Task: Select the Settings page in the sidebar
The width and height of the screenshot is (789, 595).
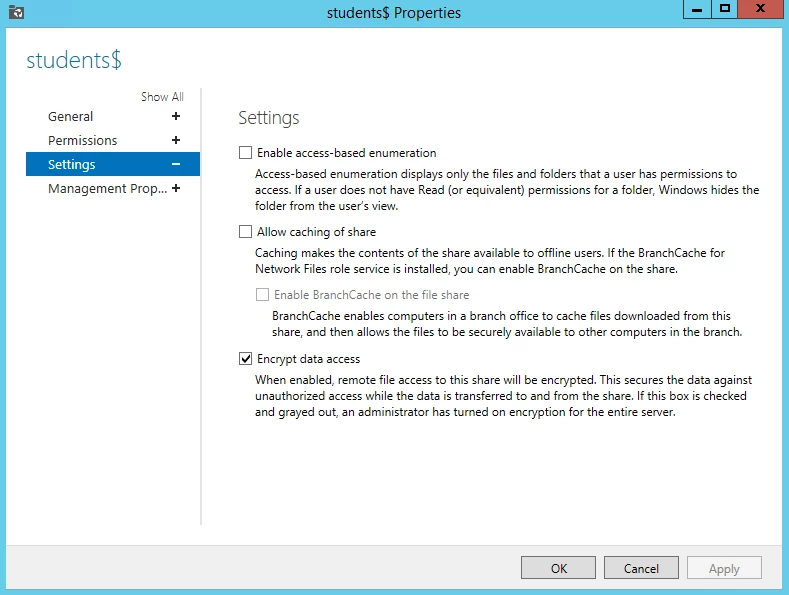Action: (x=113, y=164)
